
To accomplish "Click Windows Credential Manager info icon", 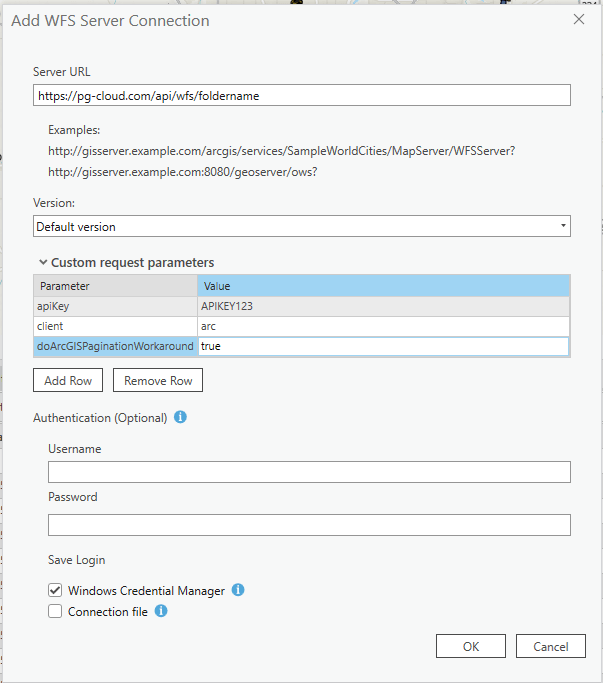I will point(238,590).
